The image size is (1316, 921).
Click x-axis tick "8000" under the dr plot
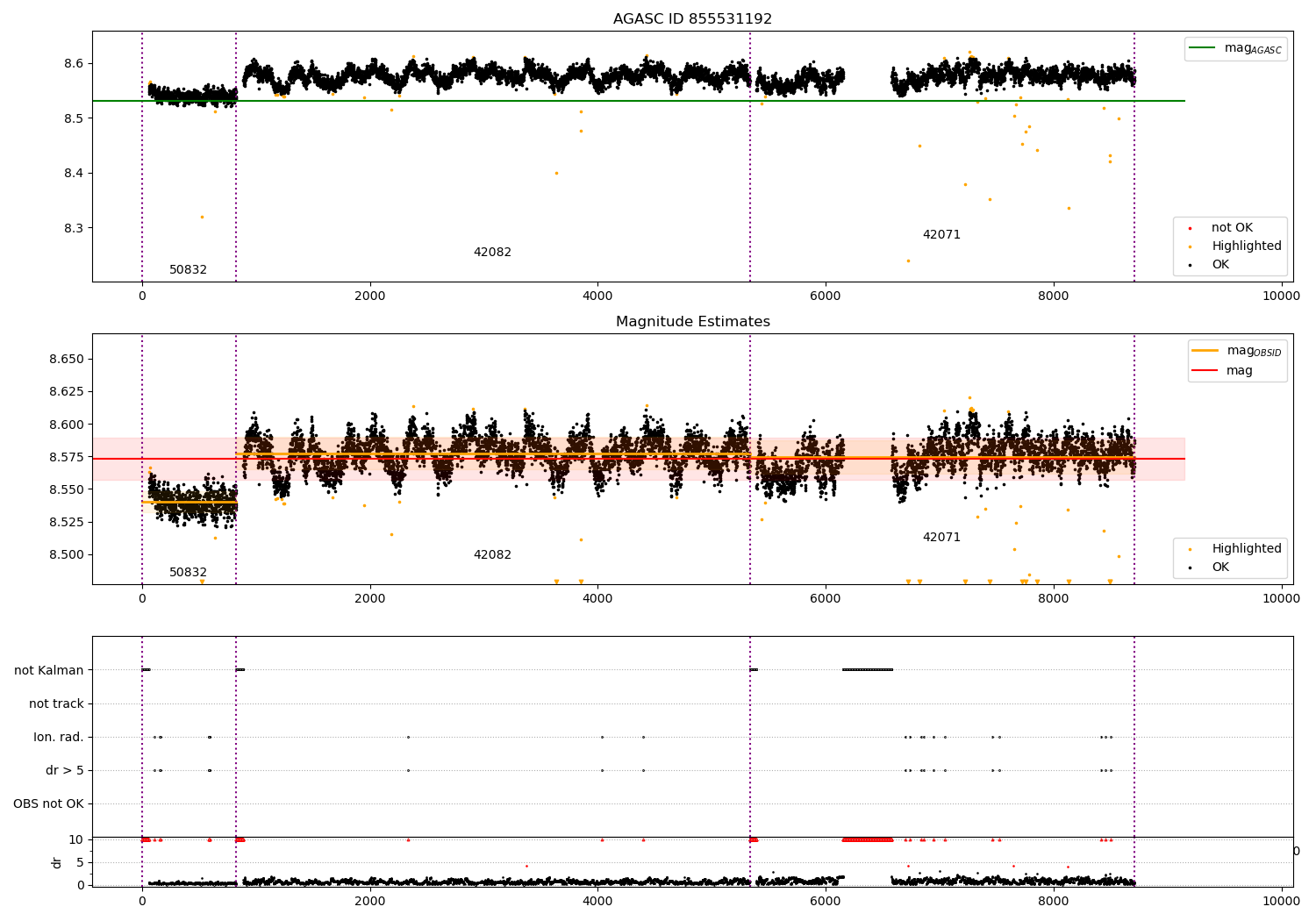tap(1054, 901)
